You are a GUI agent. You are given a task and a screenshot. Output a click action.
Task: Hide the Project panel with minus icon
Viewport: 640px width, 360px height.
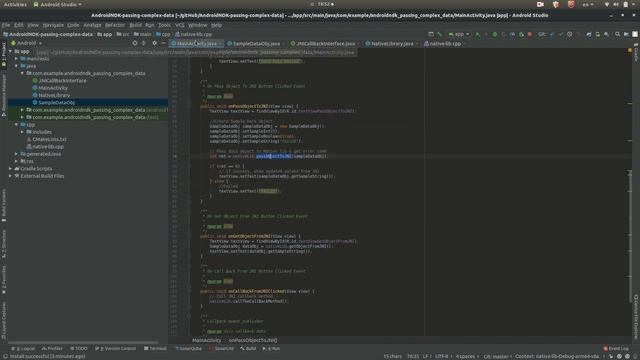tap(163, 43)
